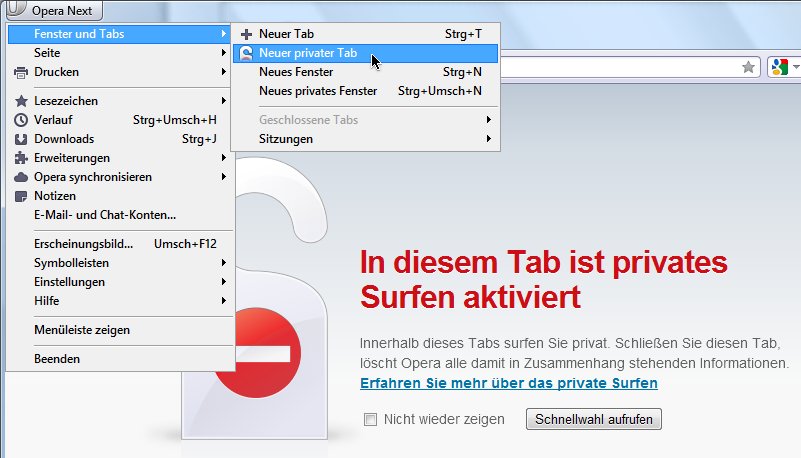Image resolution: width=801 pixels, height=458 pixels.
Task: Open Verlauf from the menu
Action: click(121, 120)
